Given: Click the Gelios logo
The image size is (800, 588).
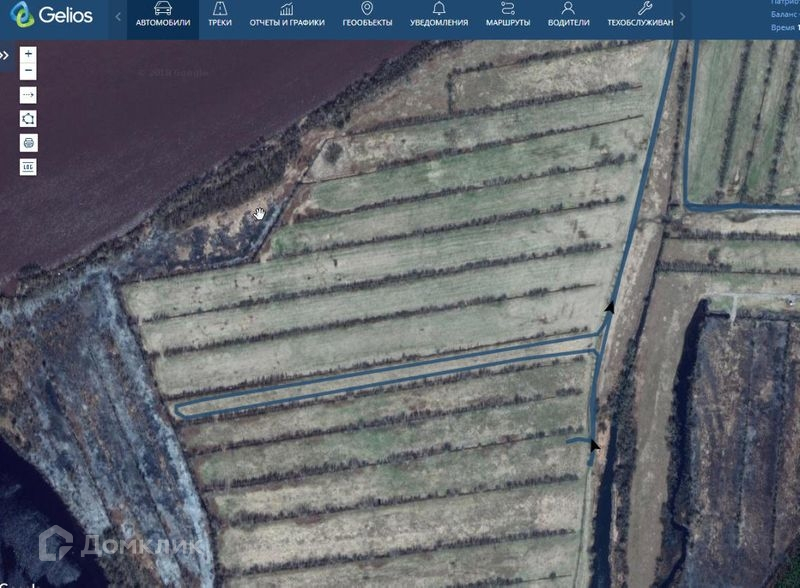Looking at the screenshot, I should [x=51, y=14].
